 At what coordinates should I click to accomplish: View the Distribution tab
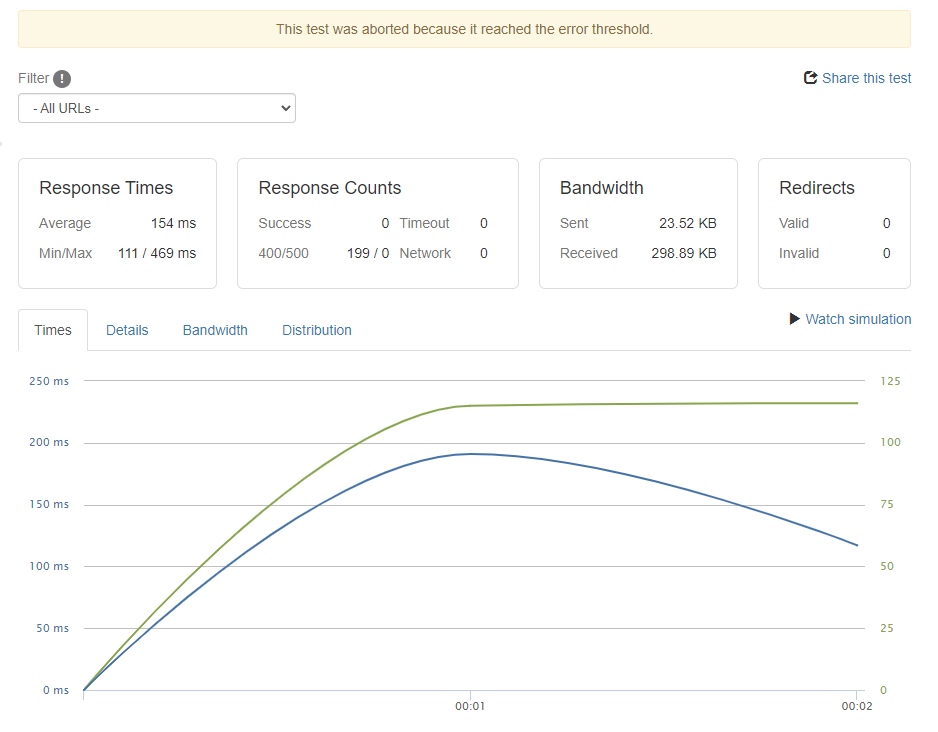pyautogui.click(x=317, y=330)
